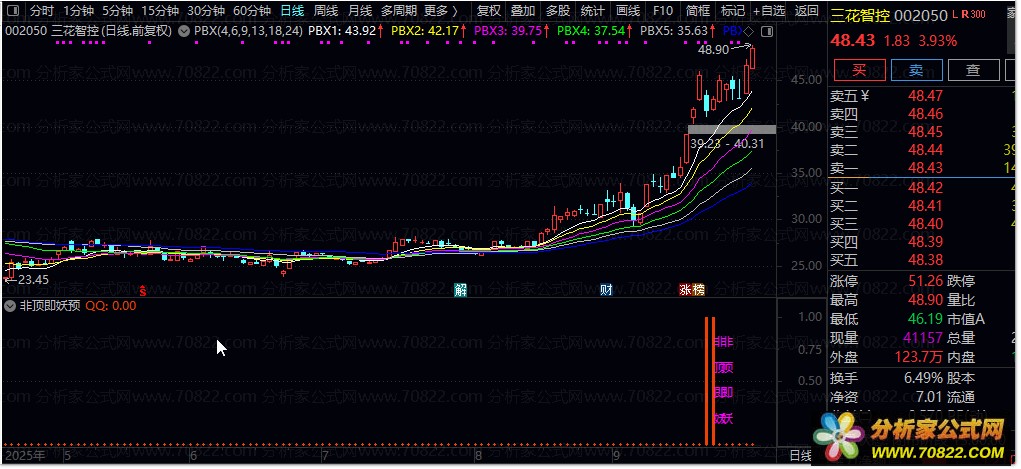Click the magenta PBX3: 39.75 value
Image resolution: width=1021 pixels, height=469 pixels.
pos(509,31)
